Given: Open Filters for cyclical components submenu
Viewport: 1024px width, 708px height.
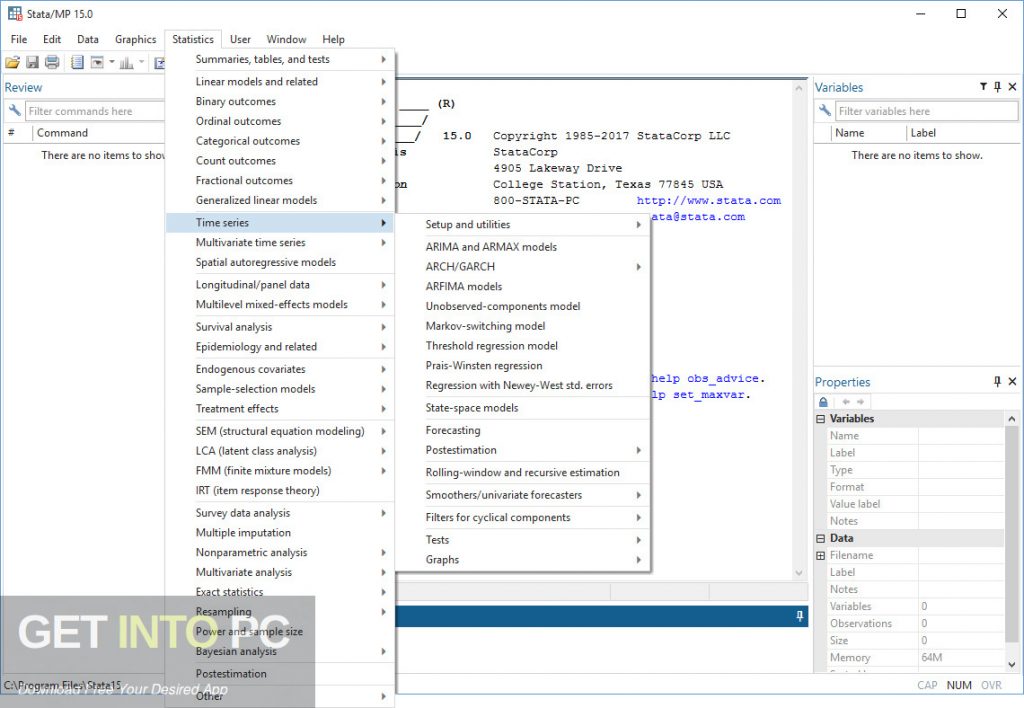Looking at the screenshot, I should (x=523, y=517).
